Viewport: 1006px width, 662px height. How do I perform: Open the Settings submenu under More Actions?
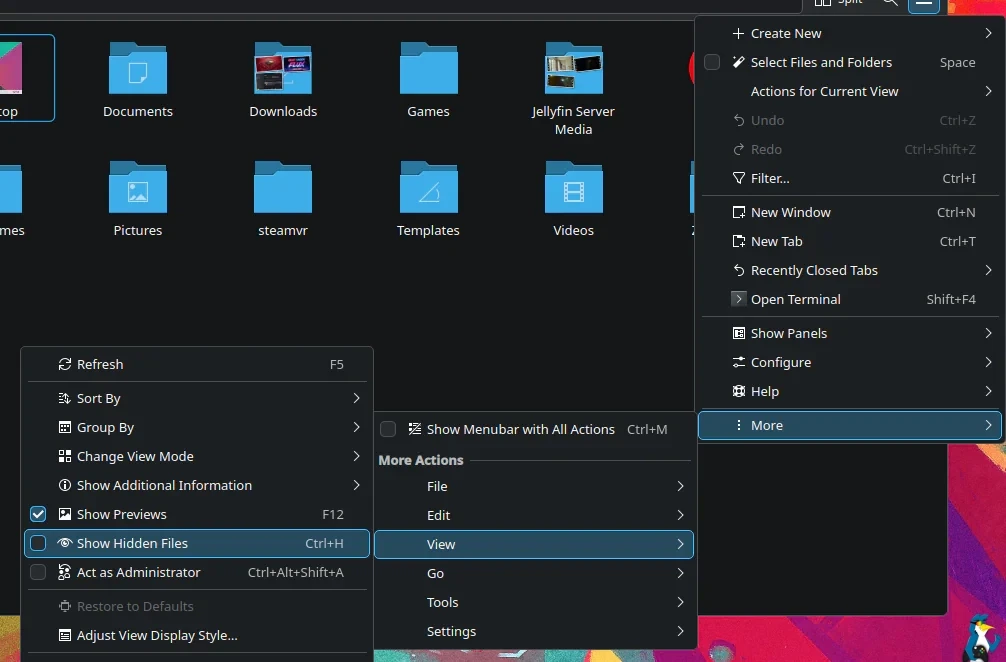(x=534, y=631)
